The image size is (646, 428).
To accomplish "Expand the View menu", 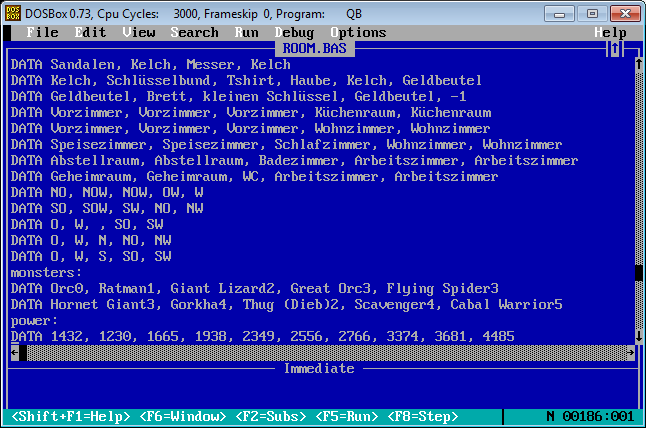I will coord(139,33).
